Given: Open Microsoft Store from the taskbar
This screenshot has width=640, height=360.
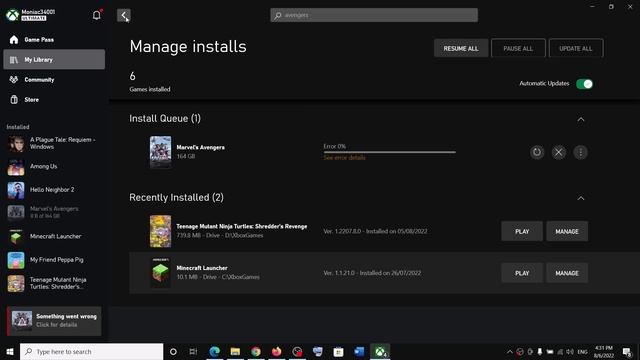Looking at the screenshot, I should (x=338, y=351).
